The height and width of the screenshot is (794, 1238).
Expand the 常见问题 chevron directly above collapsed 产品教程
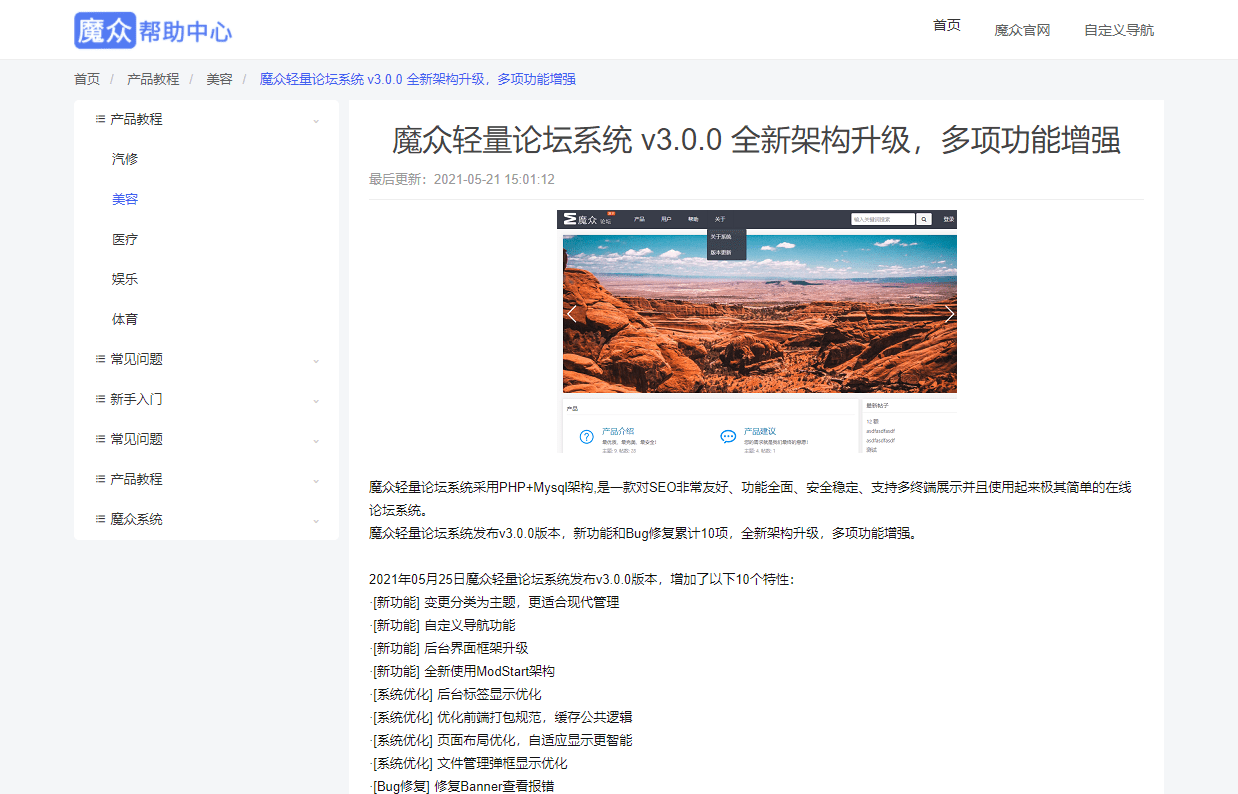coord(316,440)
